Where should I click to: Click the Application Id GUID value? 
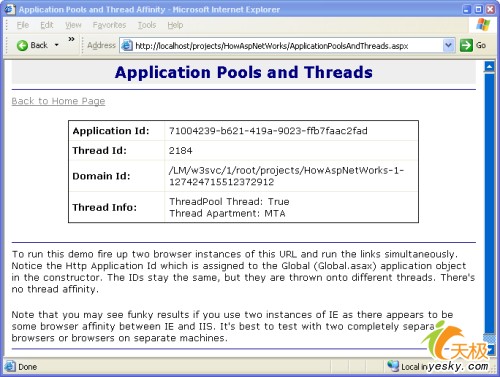[x=268, y=131]
